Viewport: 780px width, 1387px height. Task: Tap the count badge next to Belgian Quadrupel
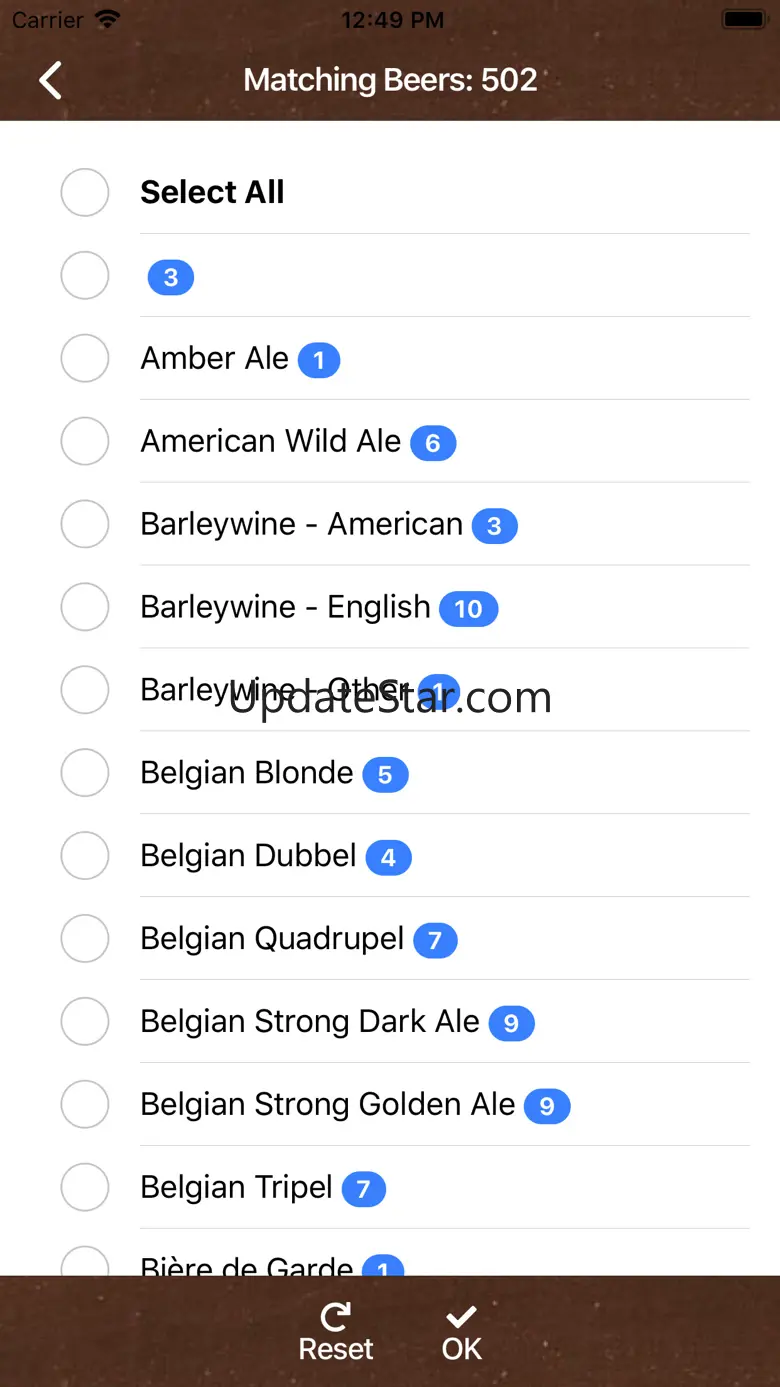(x=435, y=941)
